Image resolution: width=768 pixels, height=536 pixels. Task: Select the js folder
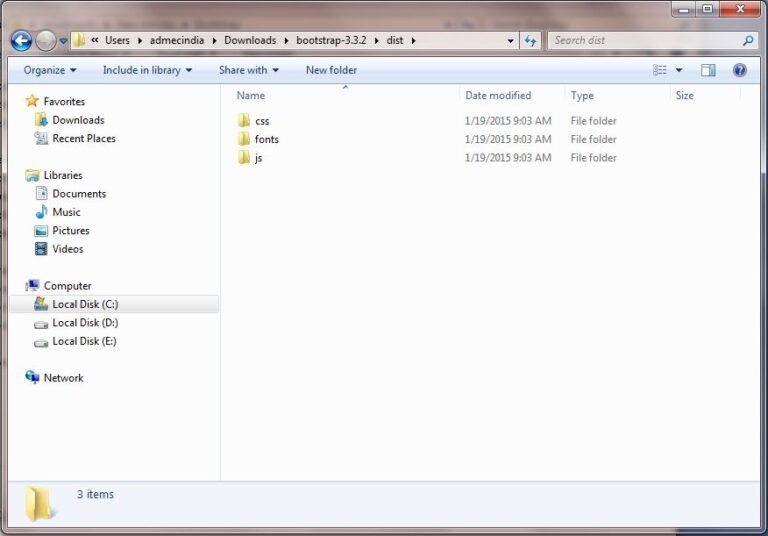[x=258, y=158]
